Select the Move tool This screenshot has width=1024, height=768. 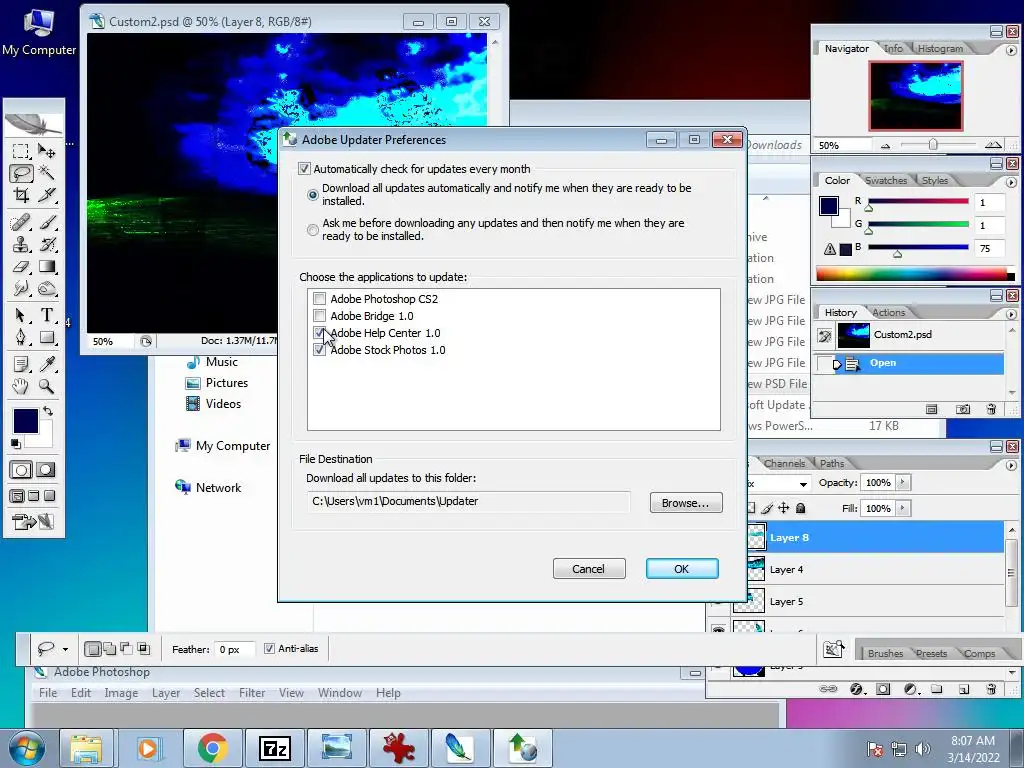[x=46, y=152]
